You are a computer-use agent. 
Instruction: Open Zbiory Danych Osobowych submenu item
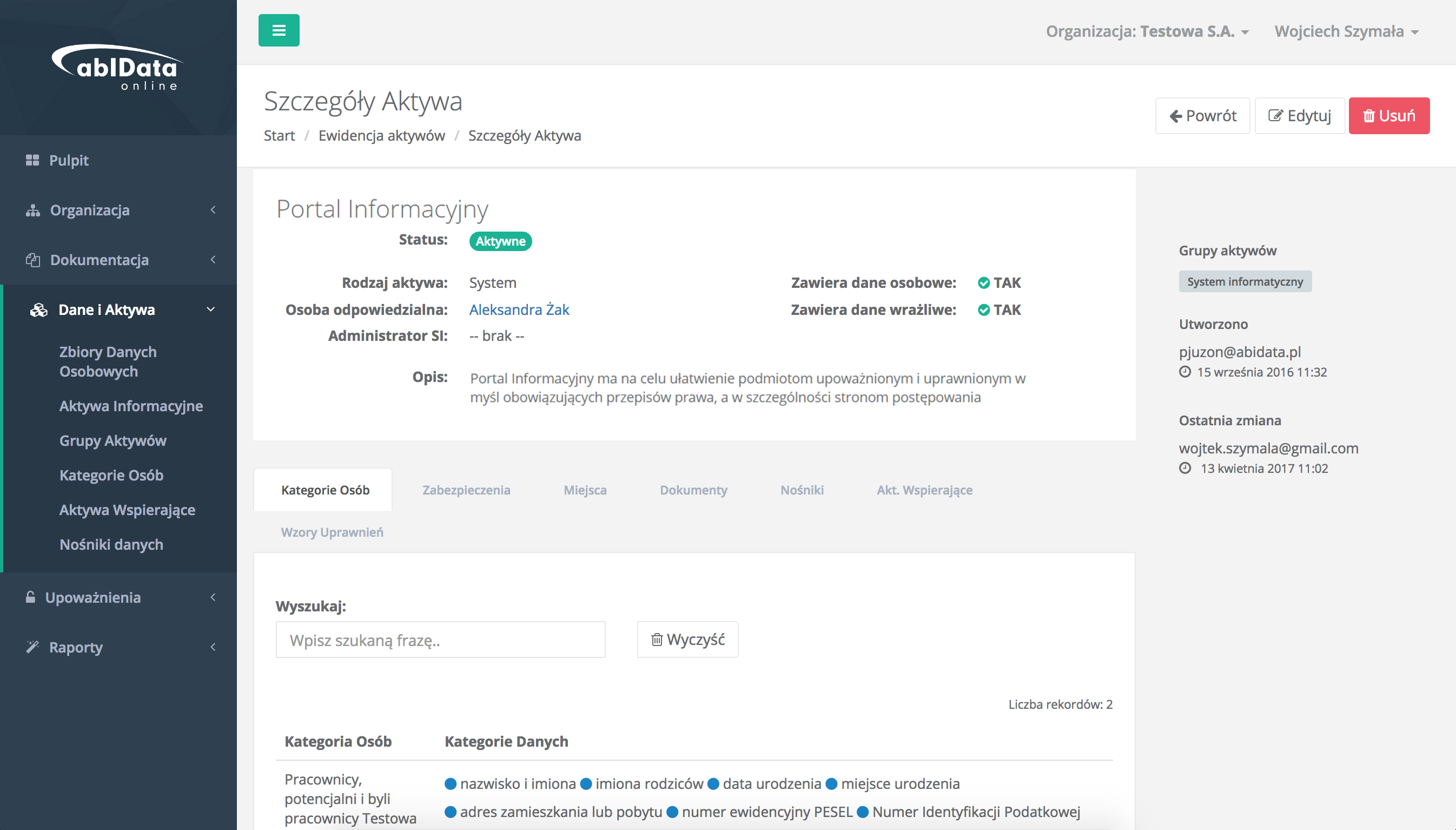point(108,361)
